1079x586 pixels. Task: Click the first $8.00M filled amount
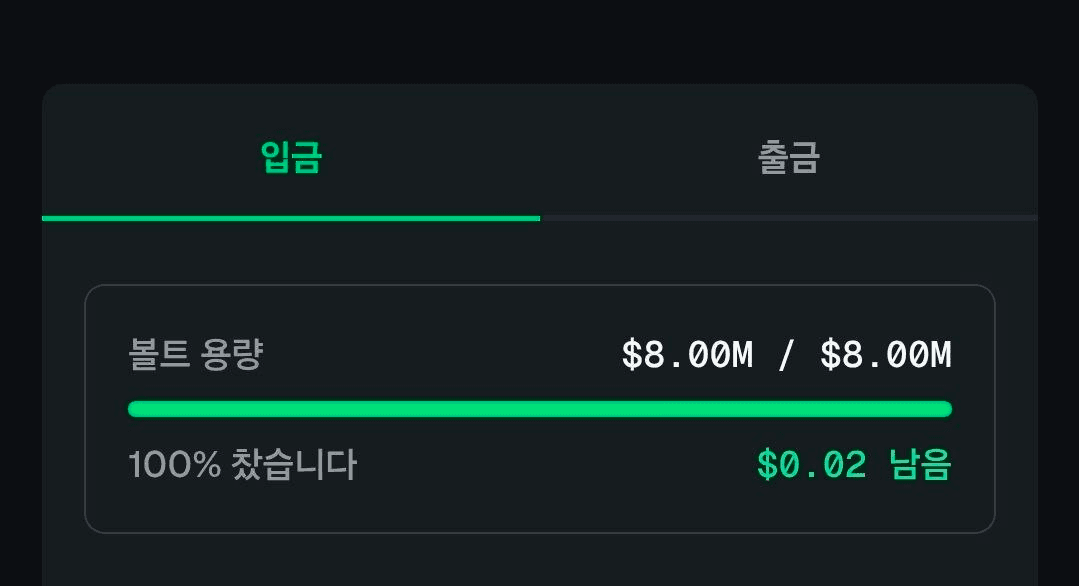pyautogui.click(x=687, y=355)
